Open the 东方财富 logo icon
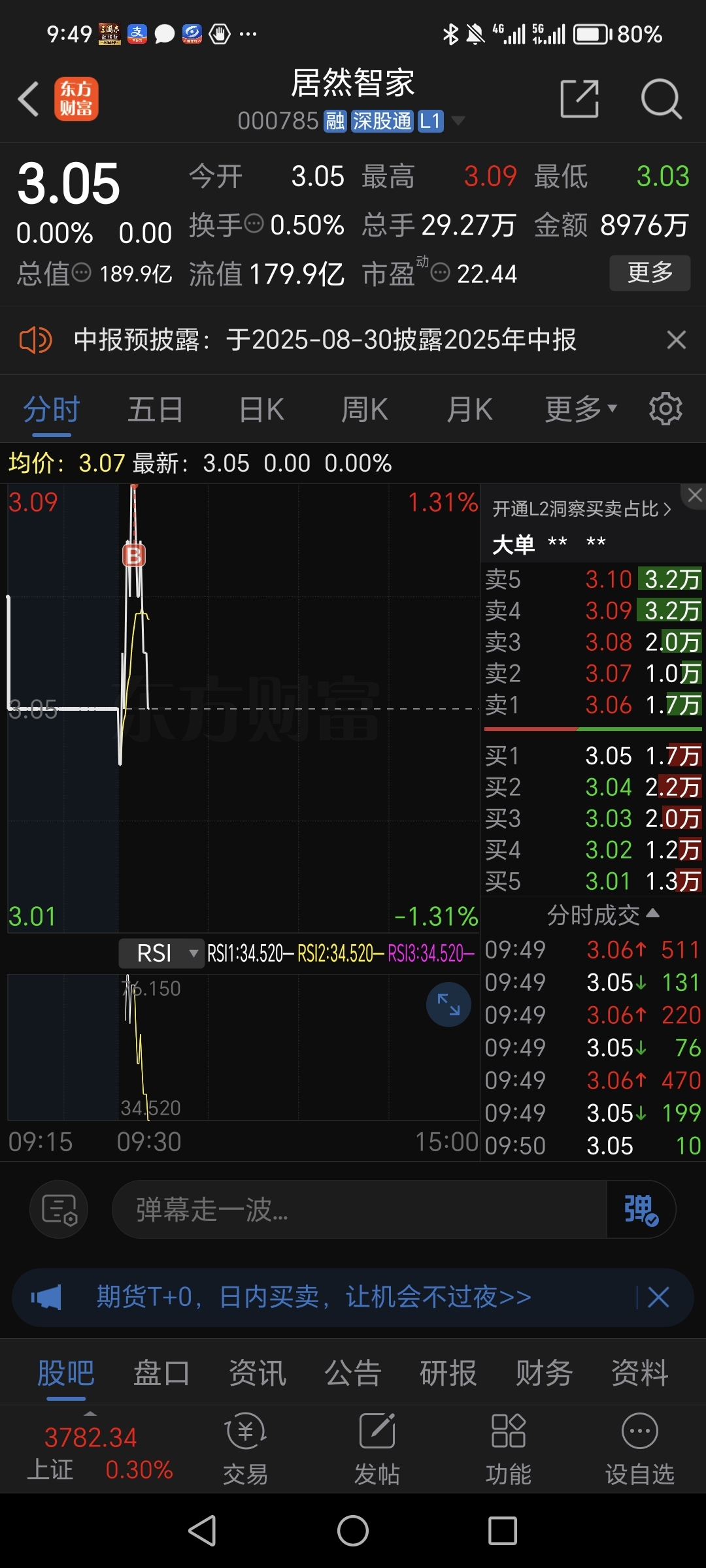This screenshot has height=1568, width=706. tap(76, 99)
